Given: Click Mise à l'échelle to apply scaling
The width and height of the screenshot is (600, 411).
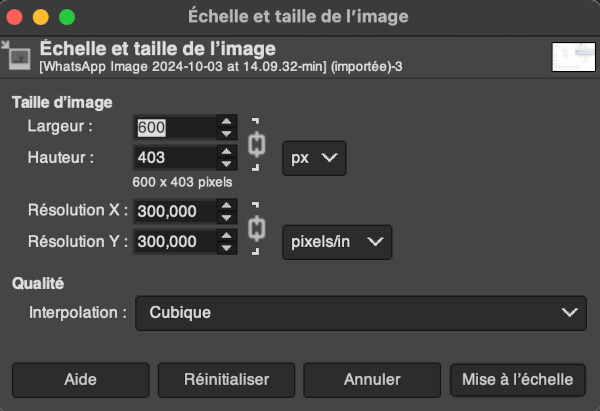Looking at the screenshot, I should point(517,380).
